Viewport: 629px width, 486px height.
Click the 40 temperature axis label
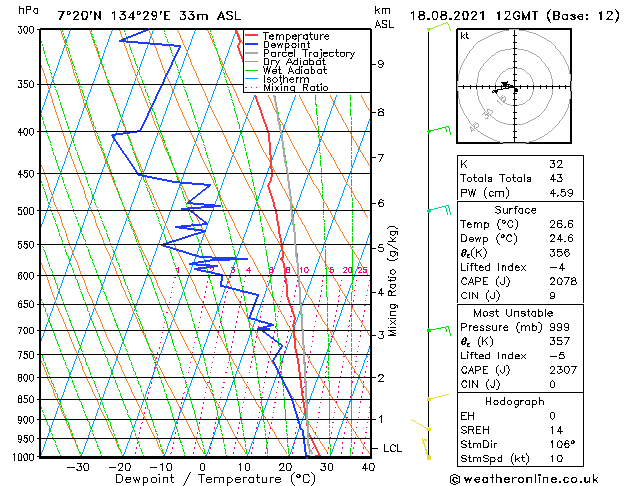[x=368, y=467]
